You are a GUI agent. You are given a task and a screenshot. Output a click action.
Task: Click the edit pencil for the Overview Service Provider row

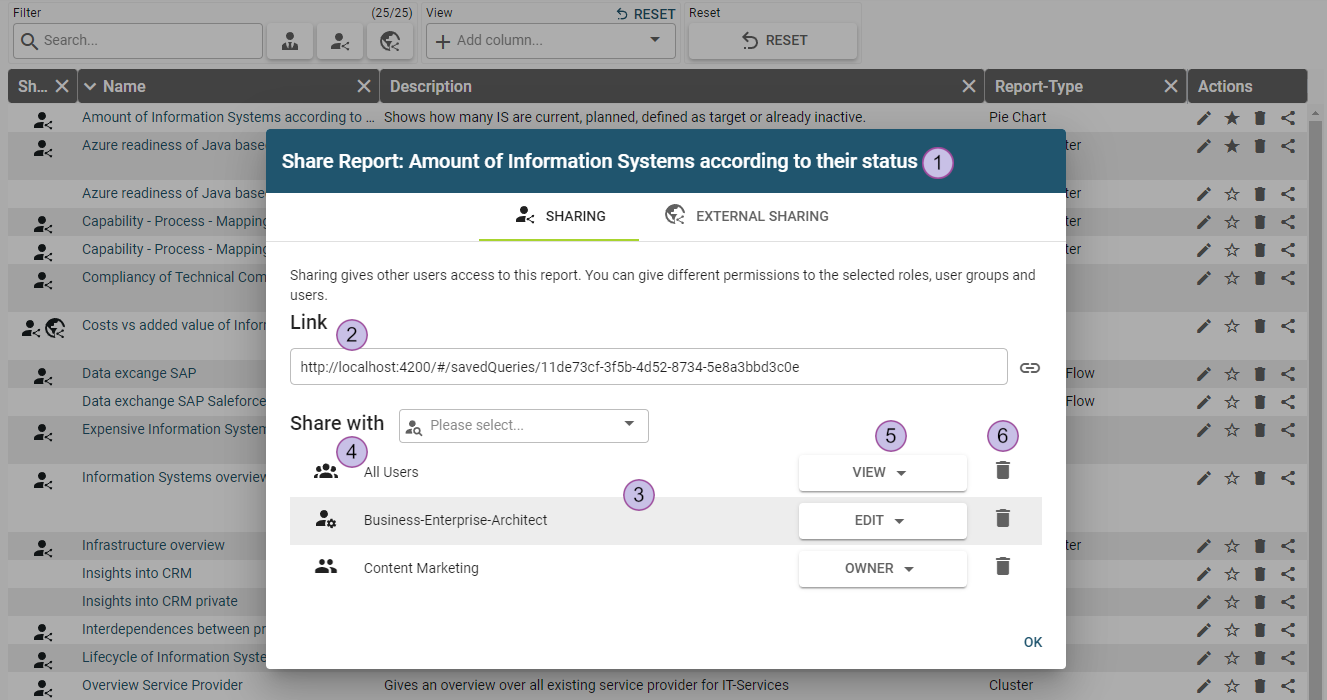[x=1204, y=686]
